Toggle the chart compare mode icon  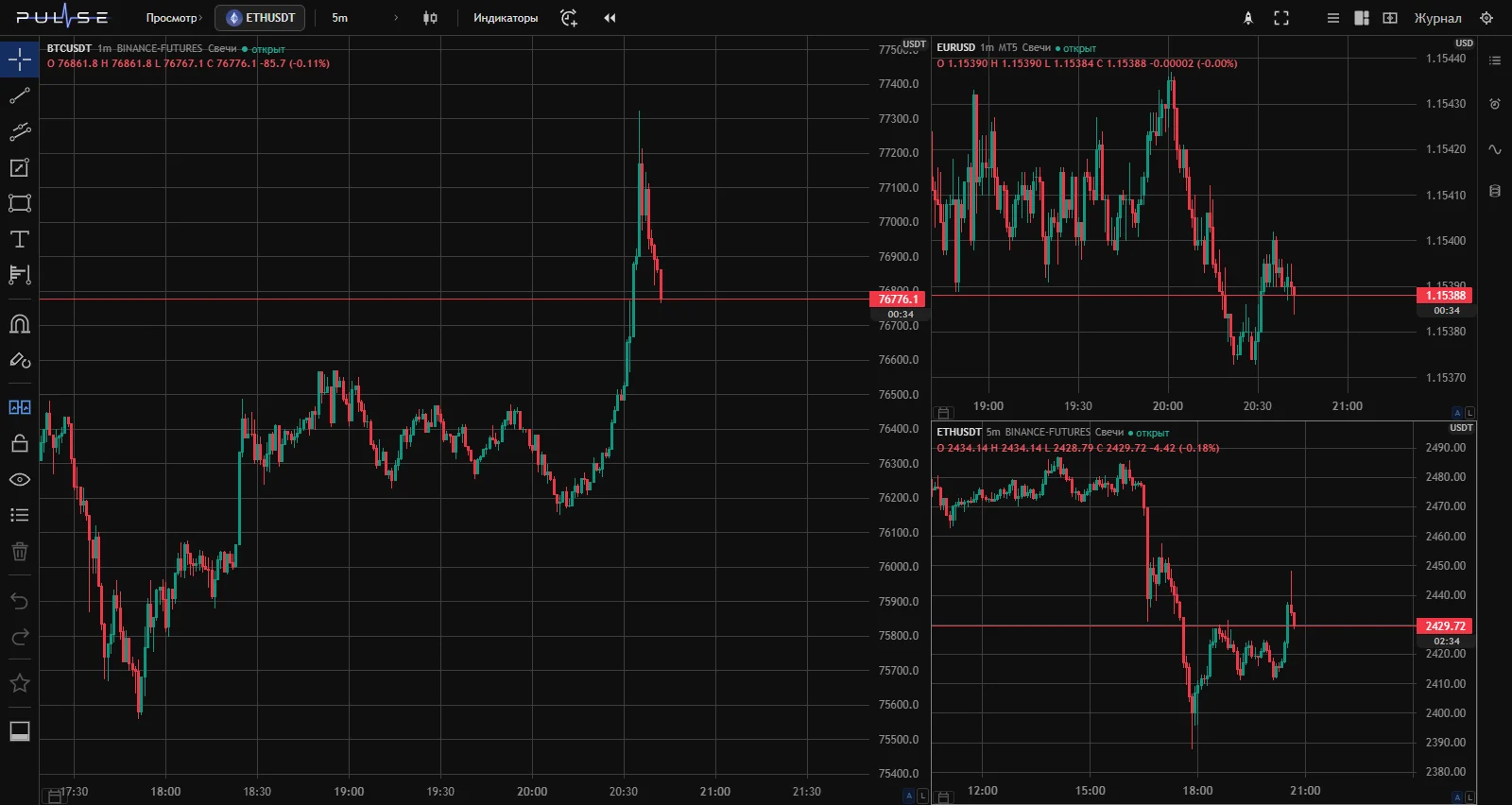[19, 407]
